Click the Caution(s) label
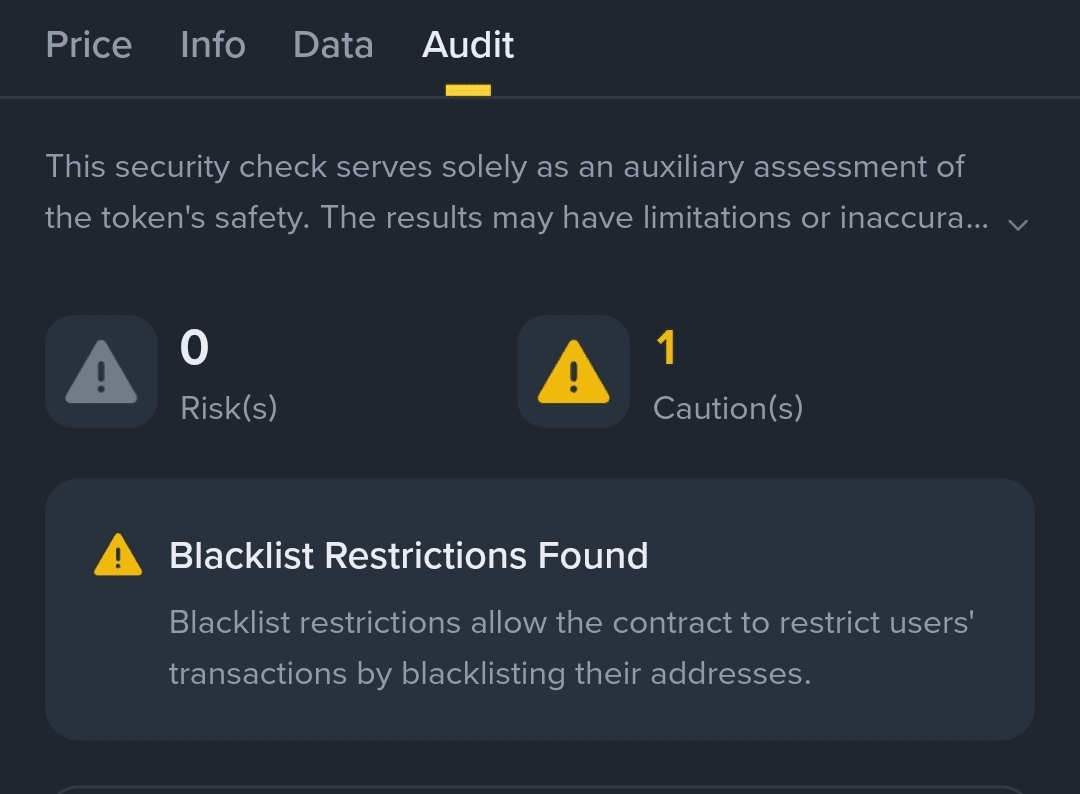1080x794 pixels. click(727, 408)
